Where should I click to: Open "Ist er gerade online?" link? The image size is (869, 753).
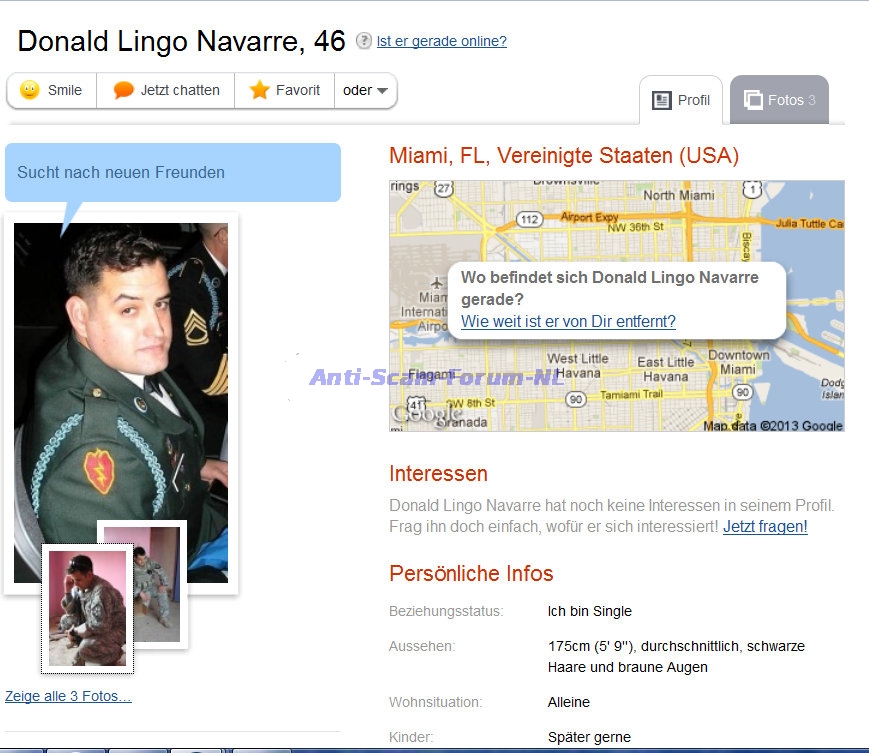pyautogui.click(x=441, y=41)
